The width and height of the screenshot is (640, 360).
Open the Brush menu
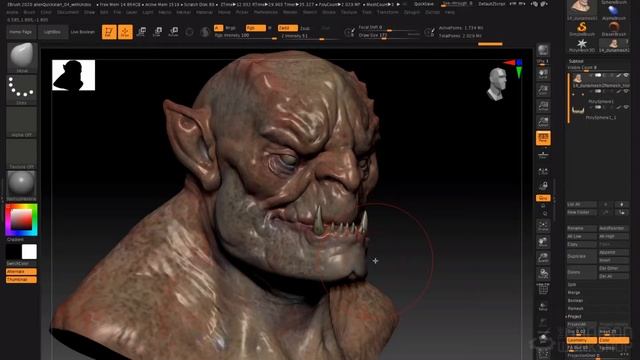pos(29,12)
